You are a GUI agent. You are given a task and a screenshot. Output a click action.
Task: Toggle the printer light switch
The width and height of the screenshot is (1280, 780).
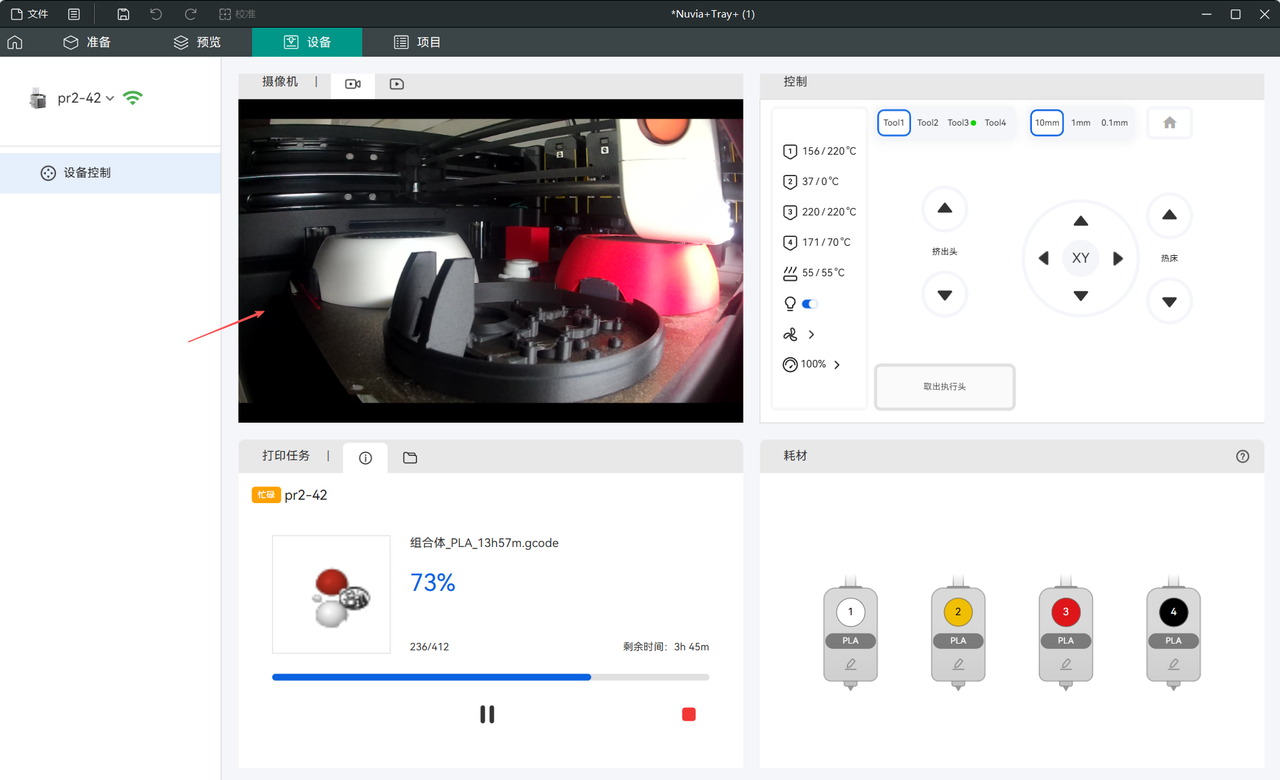810,303
